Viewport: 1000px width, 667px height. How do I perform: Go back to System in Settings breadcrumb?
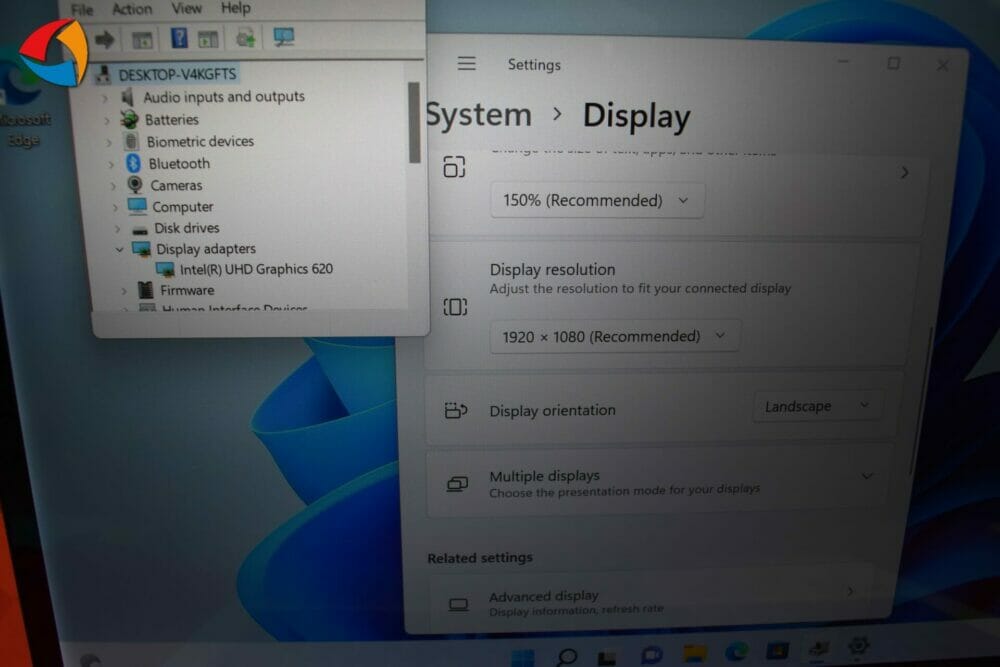pos(478,115)
